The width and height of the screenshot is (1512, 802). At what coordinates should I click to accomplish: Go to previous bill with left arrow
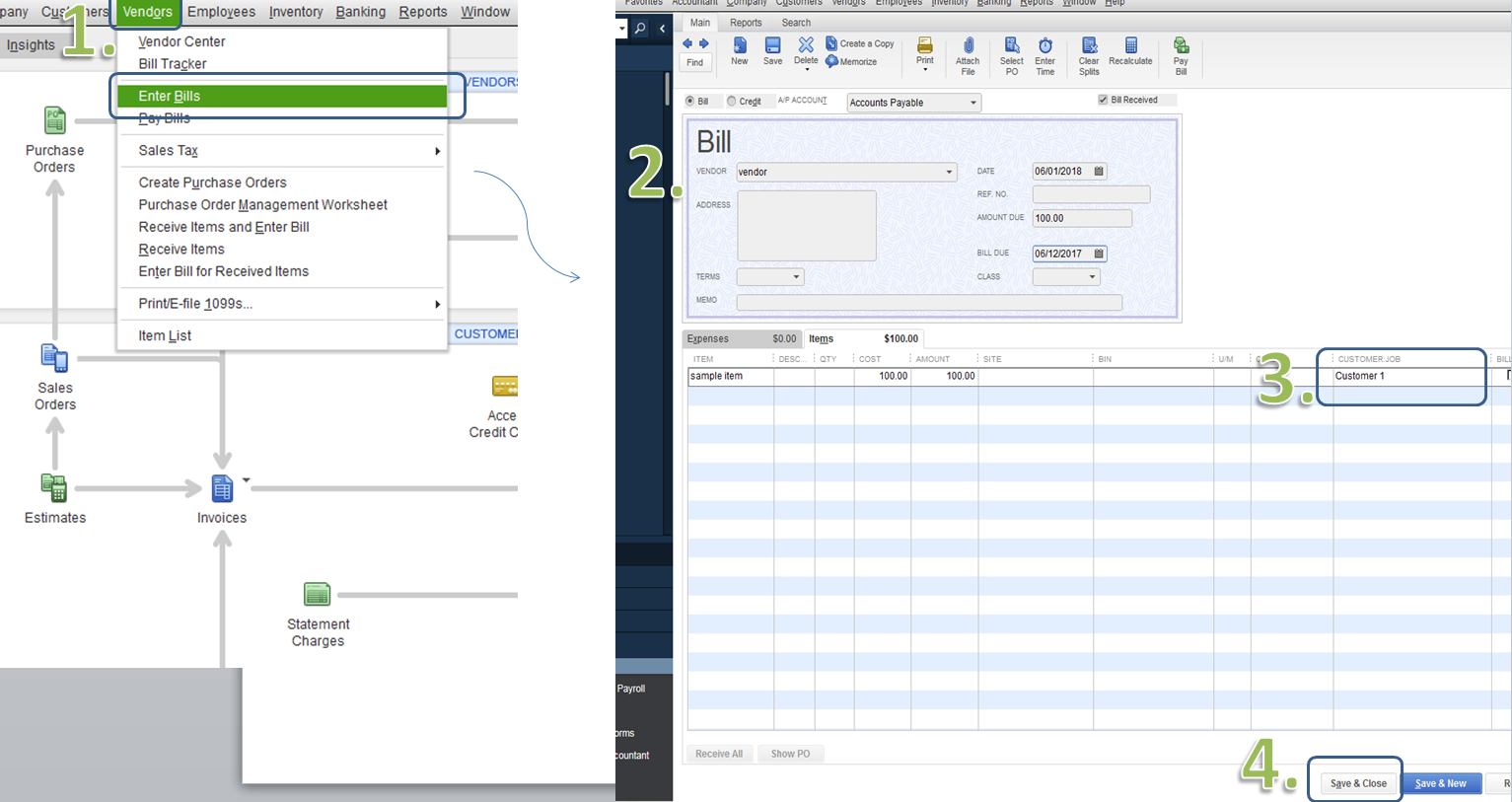coord(687,43)
